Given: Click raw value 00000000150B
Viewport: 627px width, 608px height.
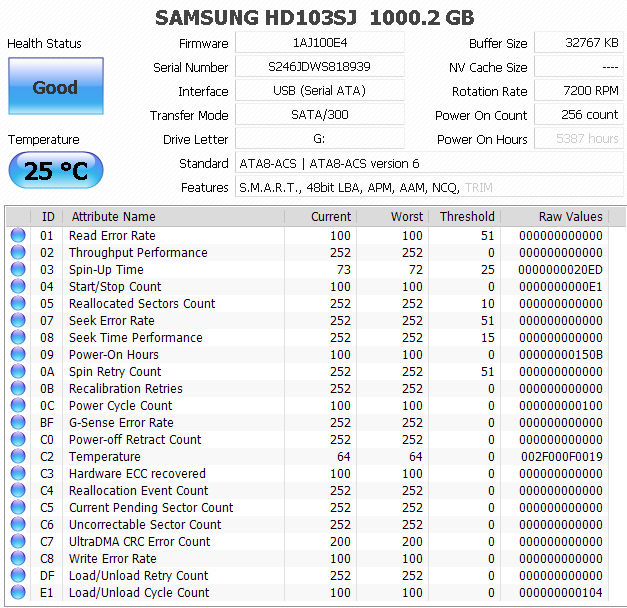Looking at the screenshot, I should coord(560,355).
